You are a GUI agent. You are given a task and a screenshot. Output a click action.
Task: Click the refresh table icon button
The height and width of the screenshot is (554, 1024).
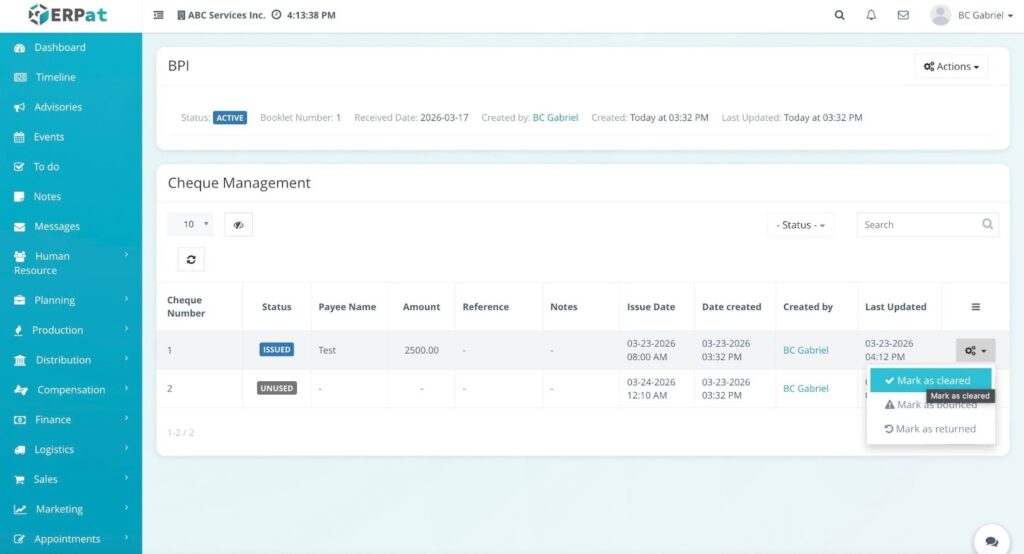click(191, 259)
